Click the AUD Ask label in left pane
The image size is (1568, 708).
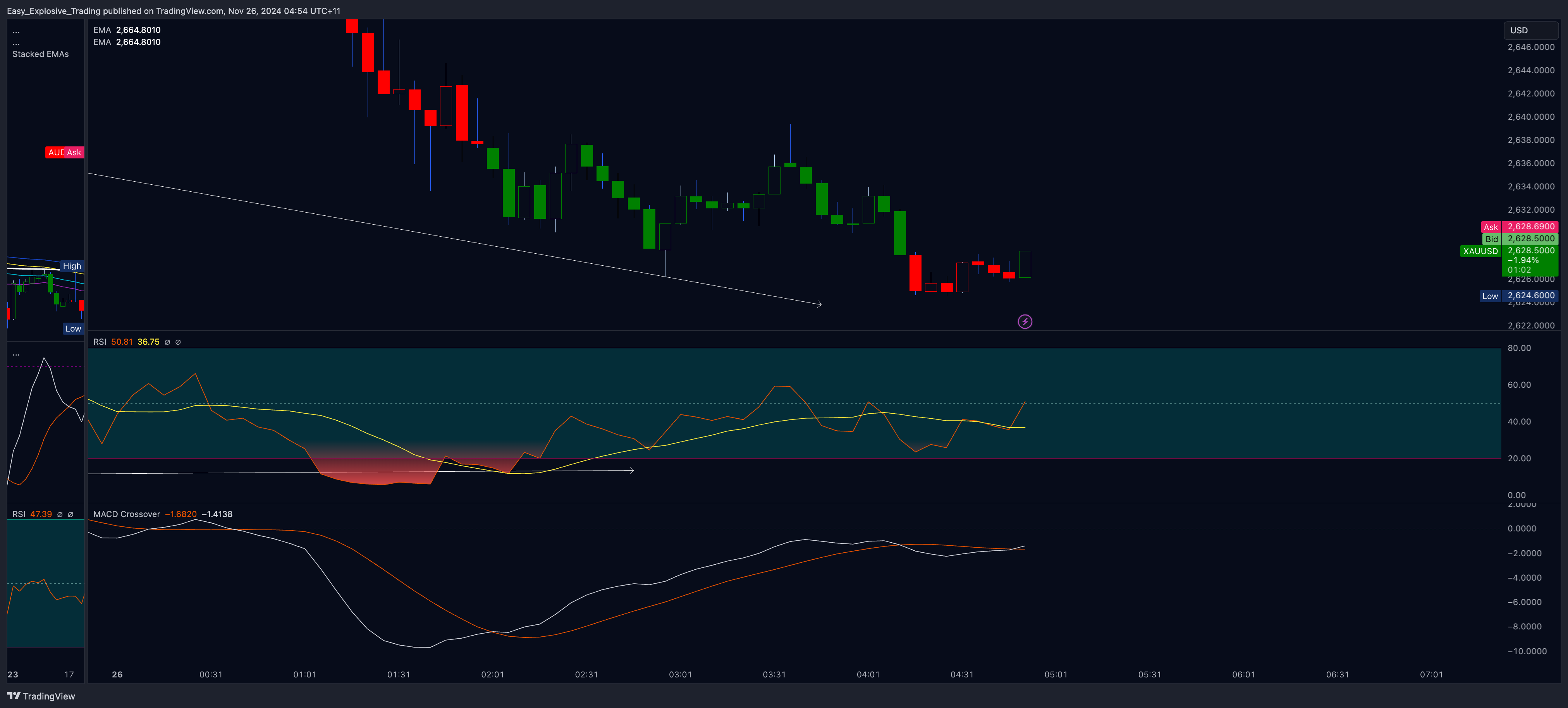[65, 152]
